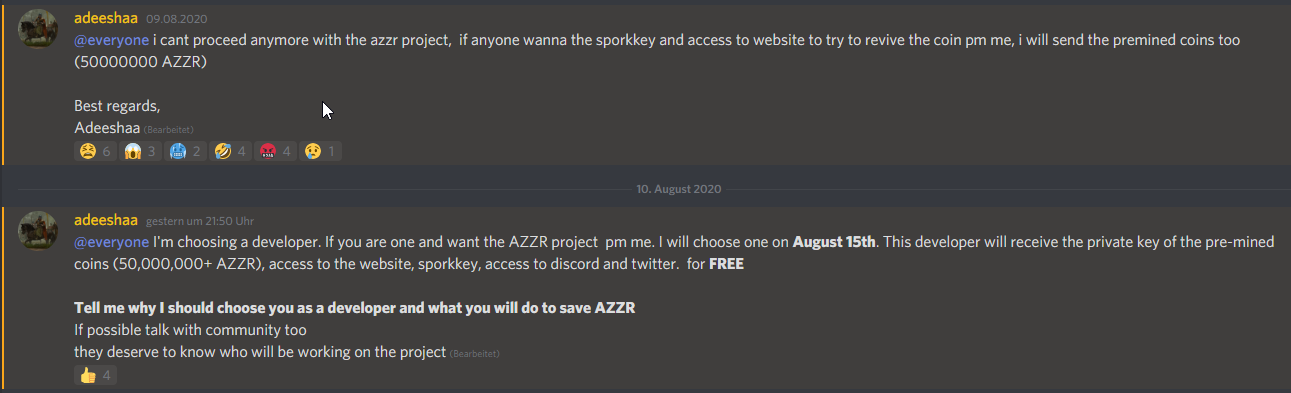This screenshot has width=1291, height=393.
Task: Click the bold 'Tell me why I should choose you' line
Action: [x=355, y=308]
